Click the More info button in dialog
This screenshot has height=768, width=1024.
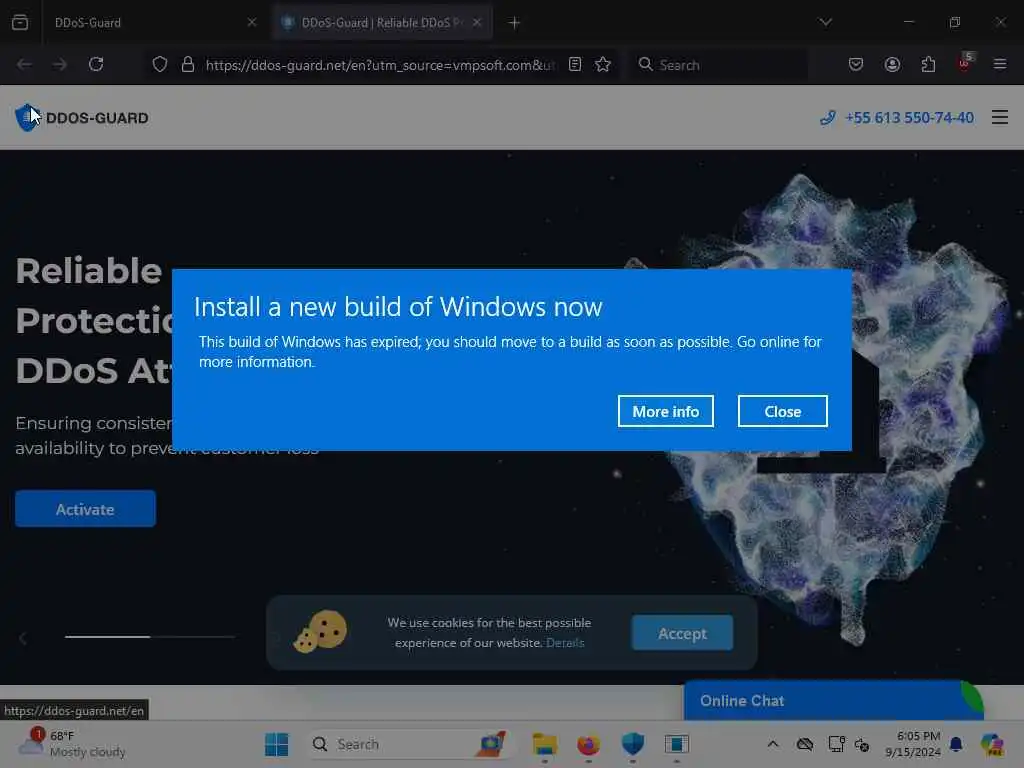[x=665, y=411]
